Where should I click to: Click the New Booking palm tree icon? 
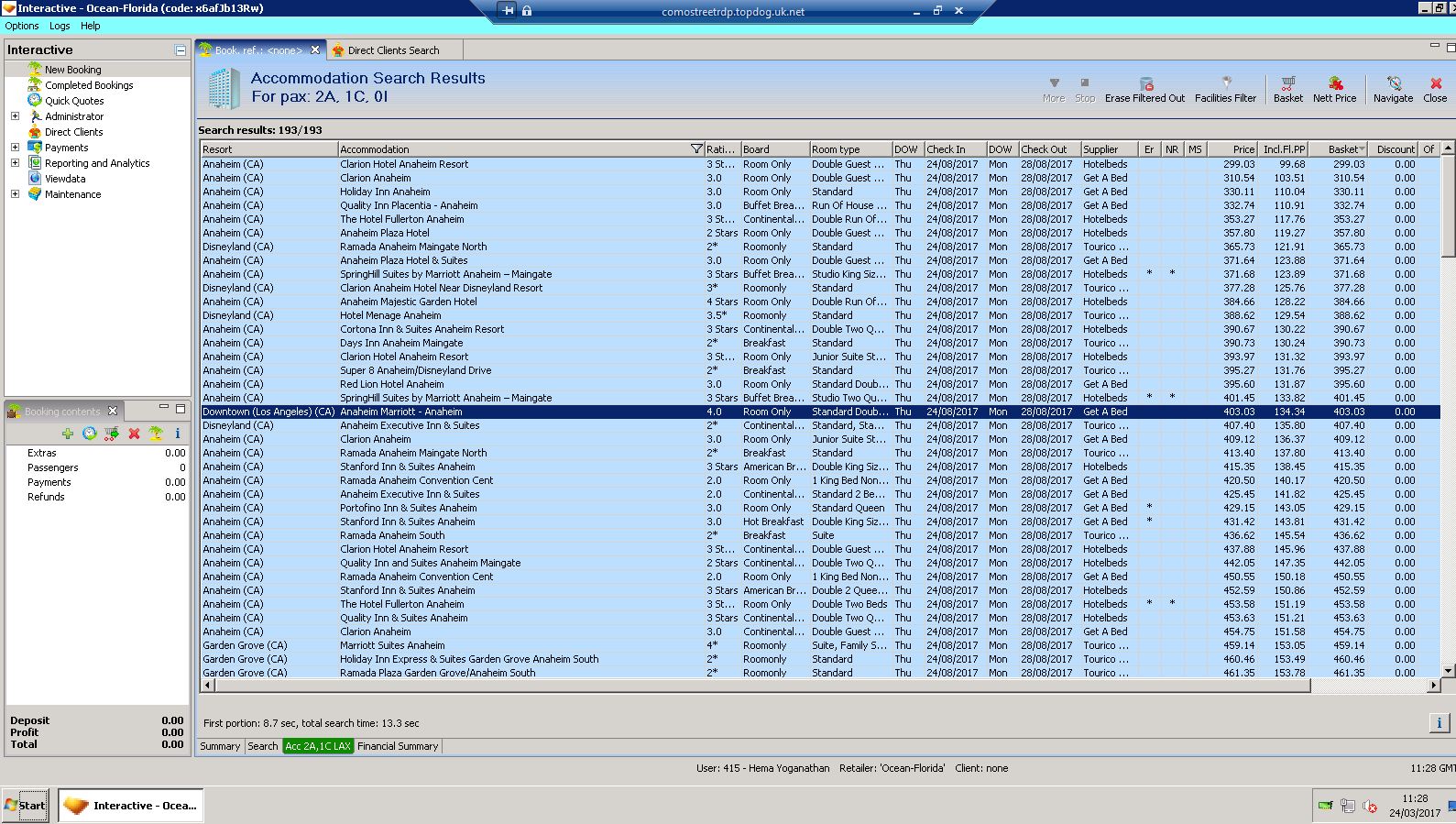(x=35, y=69)
